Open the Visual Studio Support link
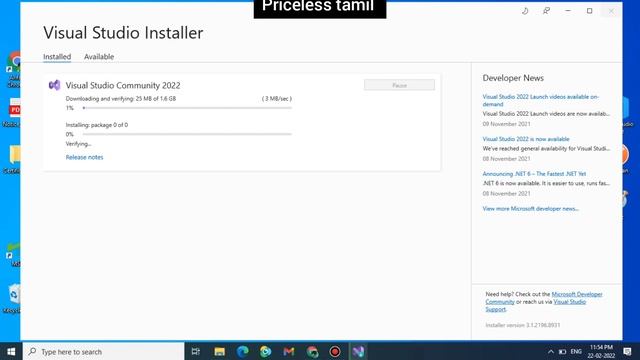640x360 pixels. click(x=536, y=306)
